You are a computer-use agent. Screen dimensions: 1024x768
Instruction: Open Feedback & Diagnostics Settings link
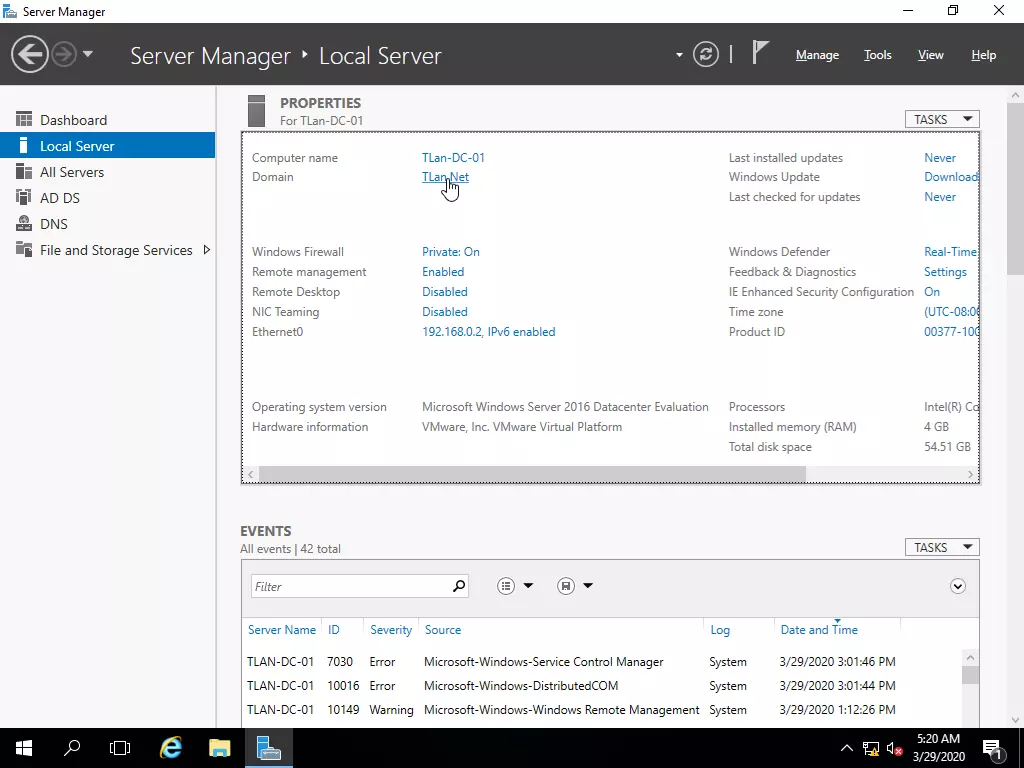click(945, 272)
